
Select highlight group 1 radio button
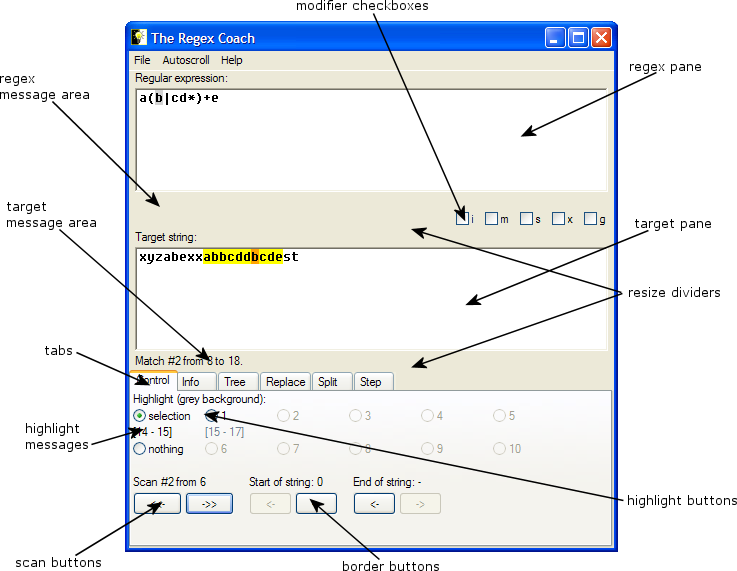point(212,415)
